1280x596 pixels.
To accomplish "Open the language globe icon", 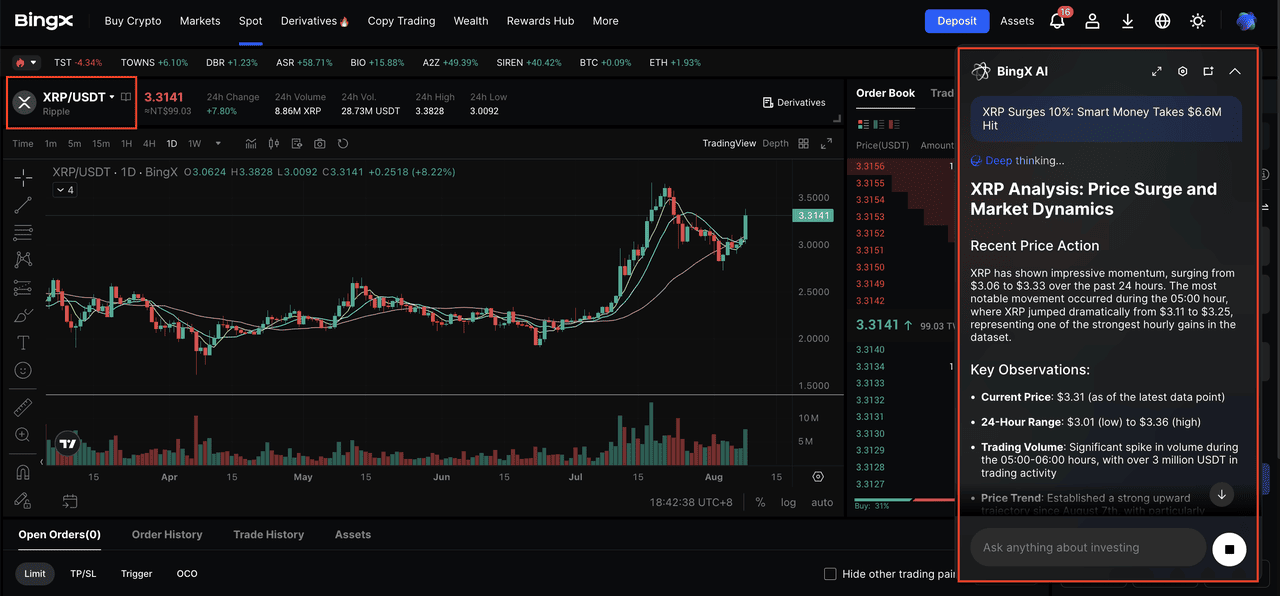I will [x=1163, y=21].
